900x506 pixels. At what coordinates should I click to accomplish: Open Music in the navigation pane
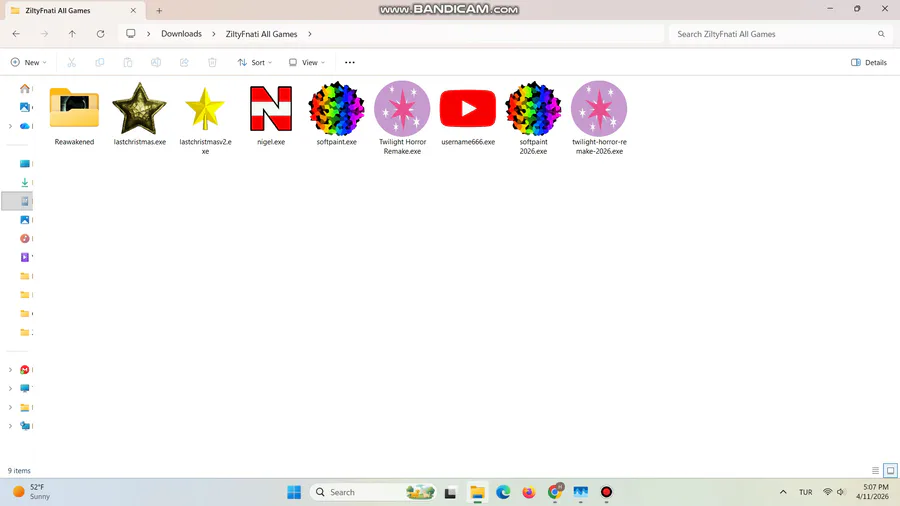25,239
